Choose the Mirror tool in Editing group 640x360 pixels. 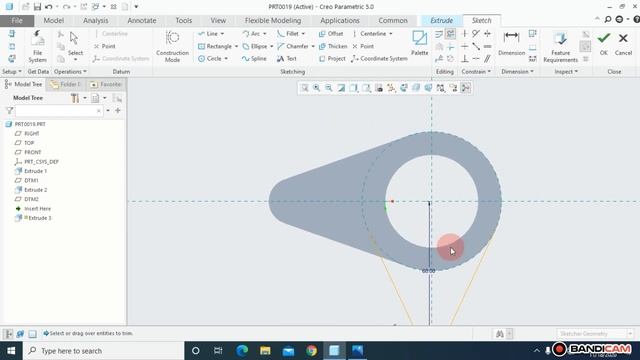click(x=439, y=47)
